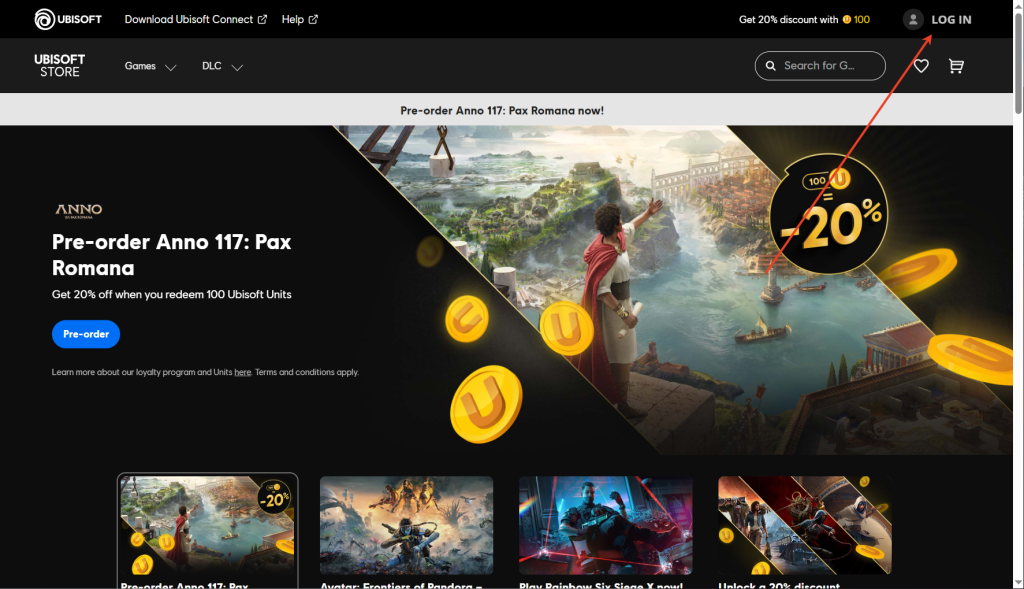The height and width of the screenshot is (589, 1024).
Task: Open the wishlist heart icon
Action: pyautogui.click(x=921, y=66)
